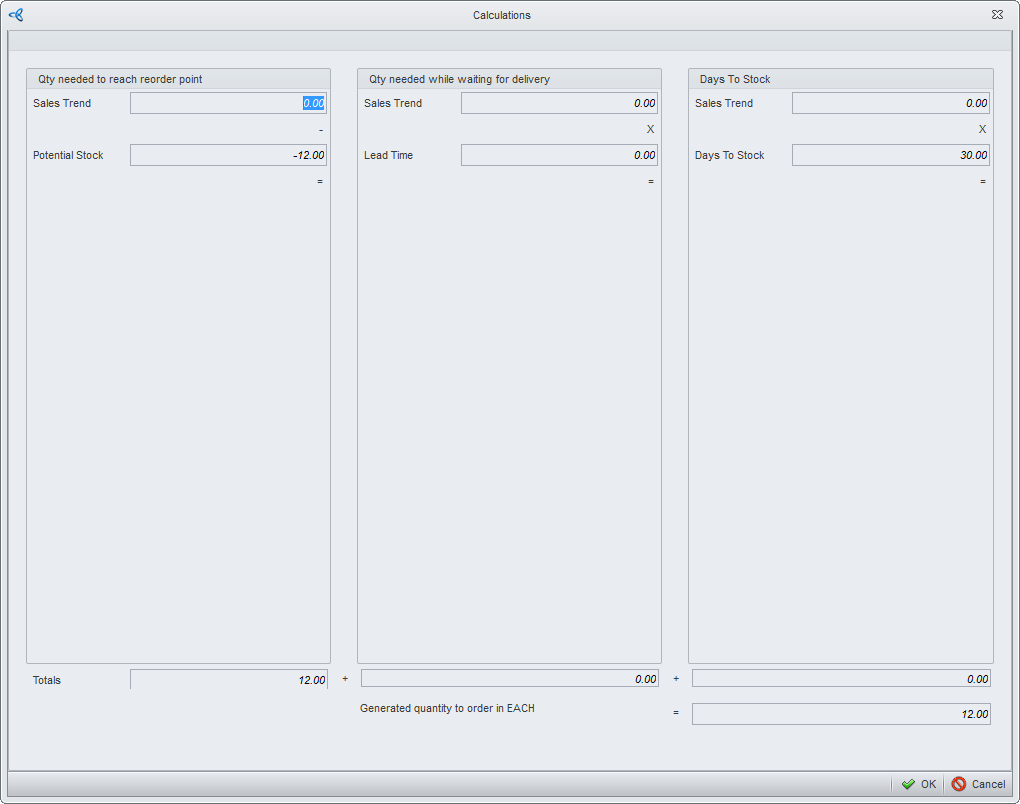Viewport: 1020px width, 804px height.
Task: Select the generated quantity to order field
Action: coord(840,714)
